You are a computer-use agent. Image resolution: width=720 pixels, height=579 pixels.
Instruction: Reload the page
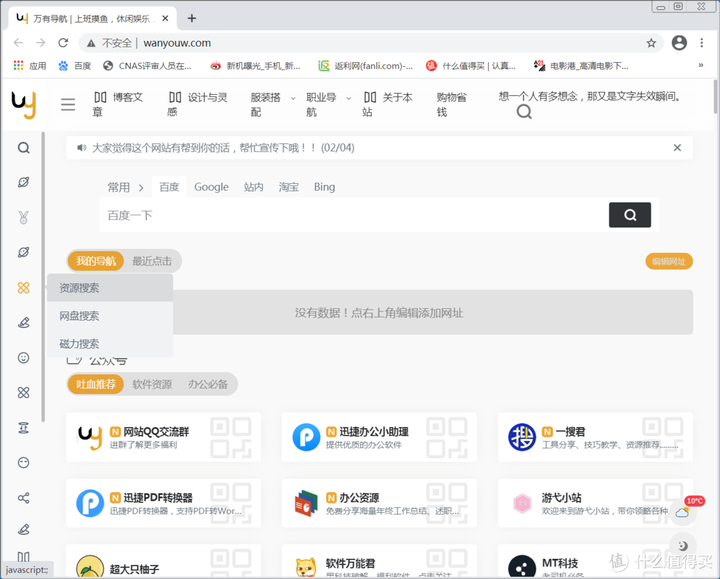(63, 43)
